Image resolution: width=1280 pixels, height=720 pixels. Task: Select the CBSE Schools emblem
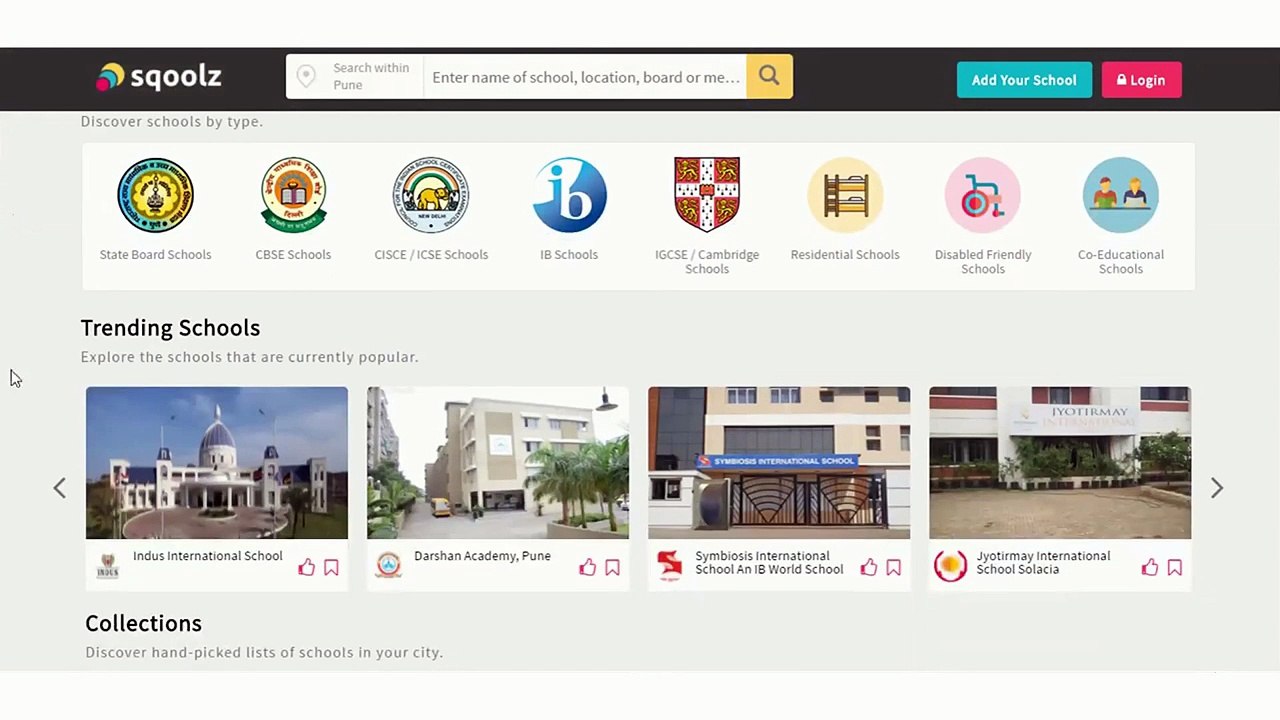coord(293,194)
